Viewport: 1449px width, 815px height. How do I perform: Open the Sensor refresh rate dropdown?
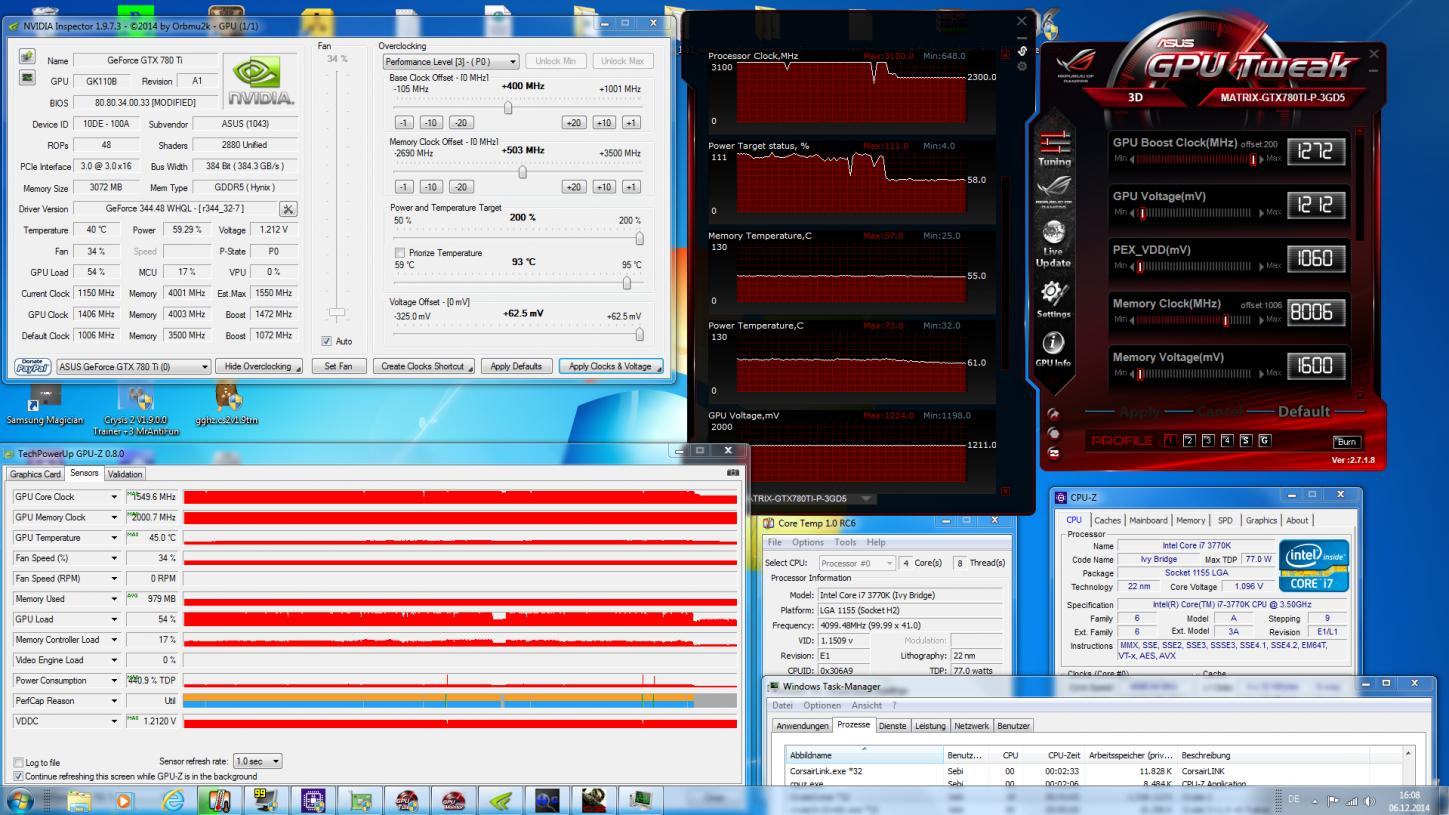click(258, 762)
